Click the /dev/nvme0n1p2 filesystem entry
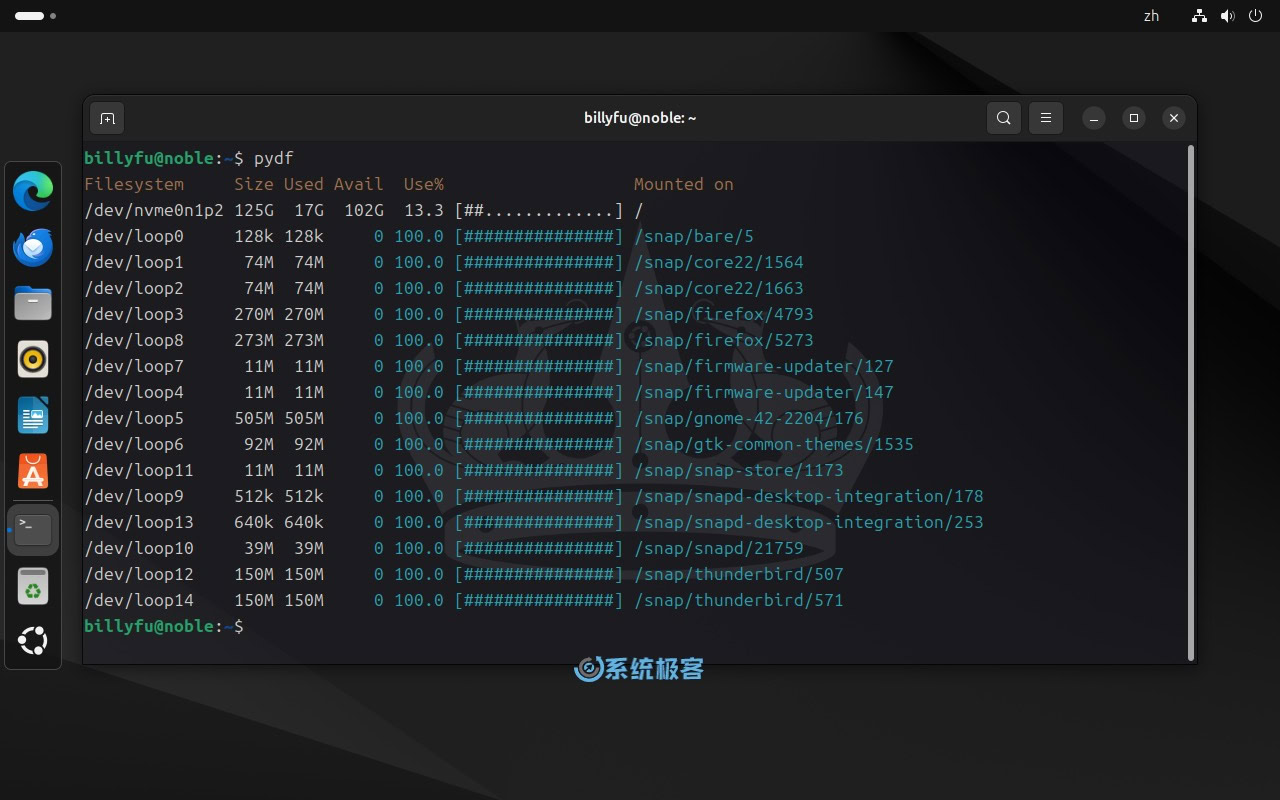The width and height of the screenshot is (1280, 800). 154,210
